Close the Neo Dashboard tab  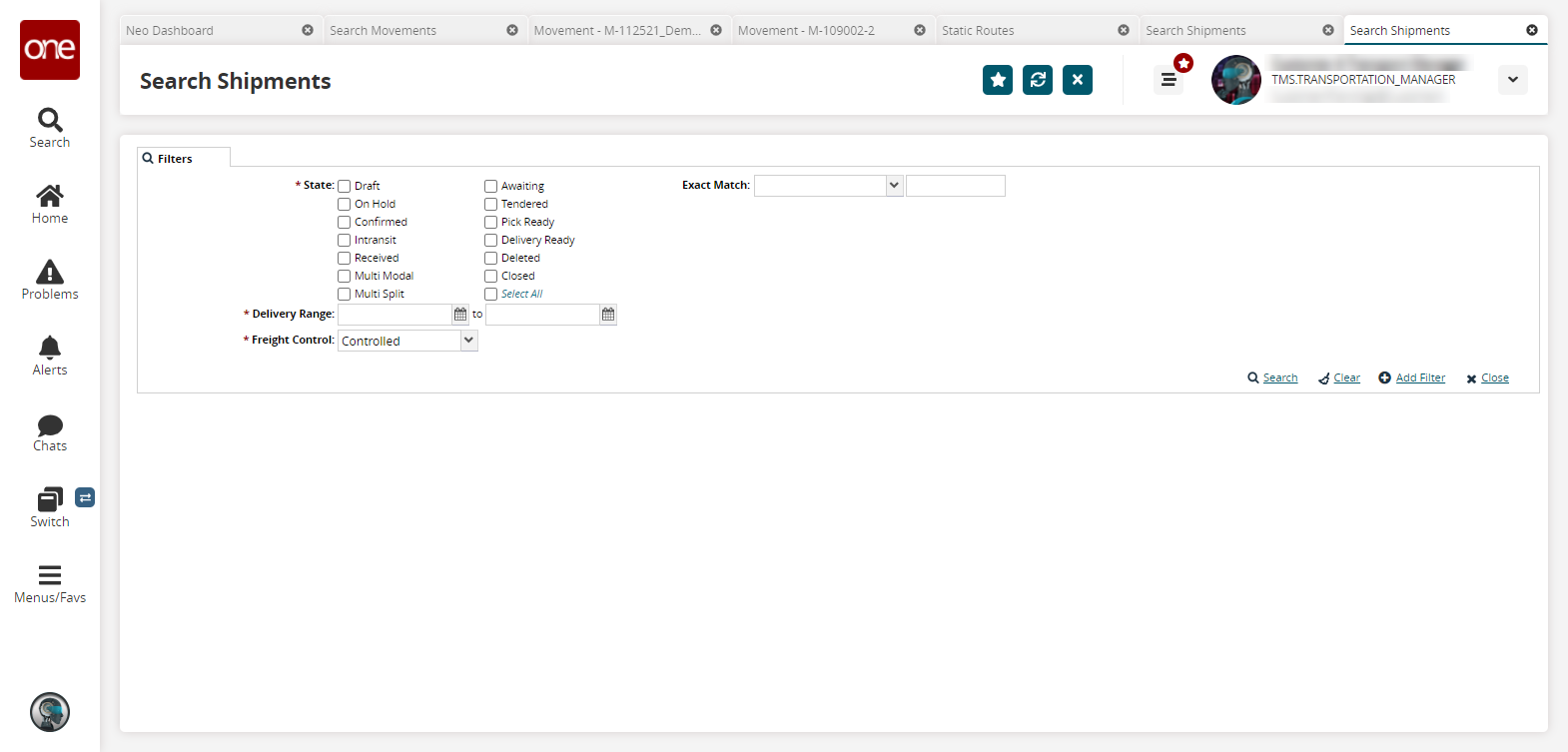(x=308, y=30)
